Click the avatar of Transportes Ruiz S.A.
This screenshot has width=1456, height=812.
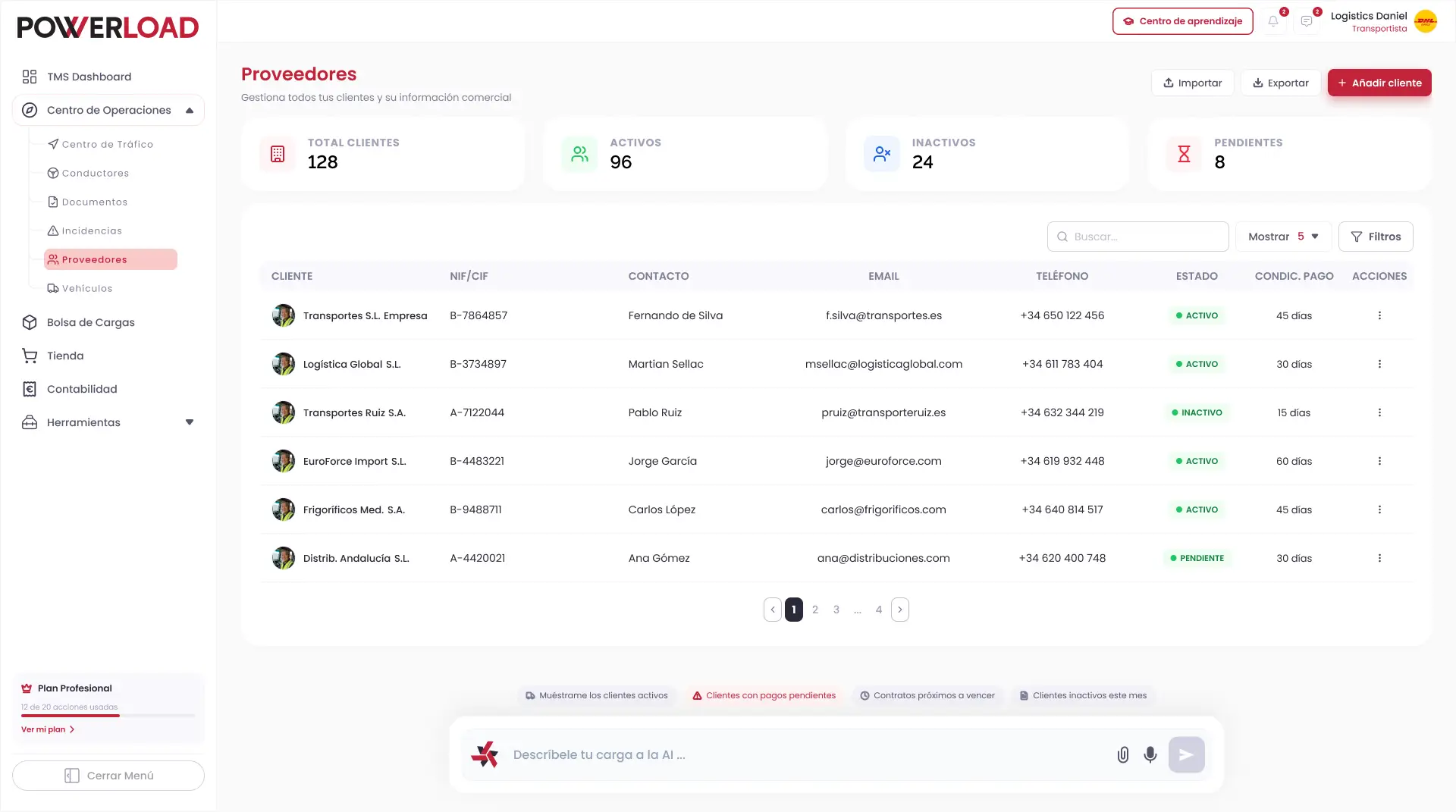click(284, 412)
